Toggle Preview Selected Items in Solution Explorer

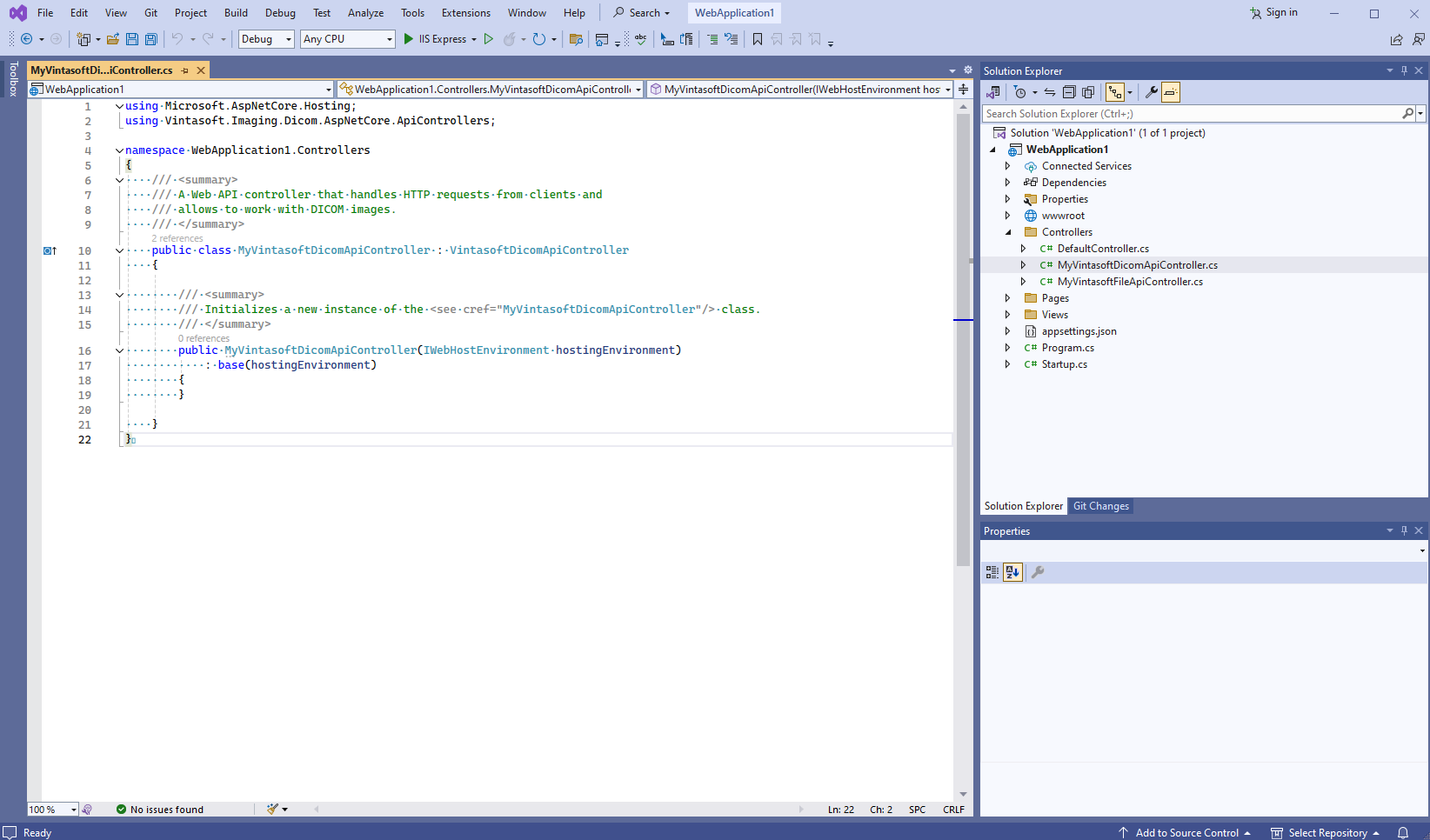point(1171,92)
